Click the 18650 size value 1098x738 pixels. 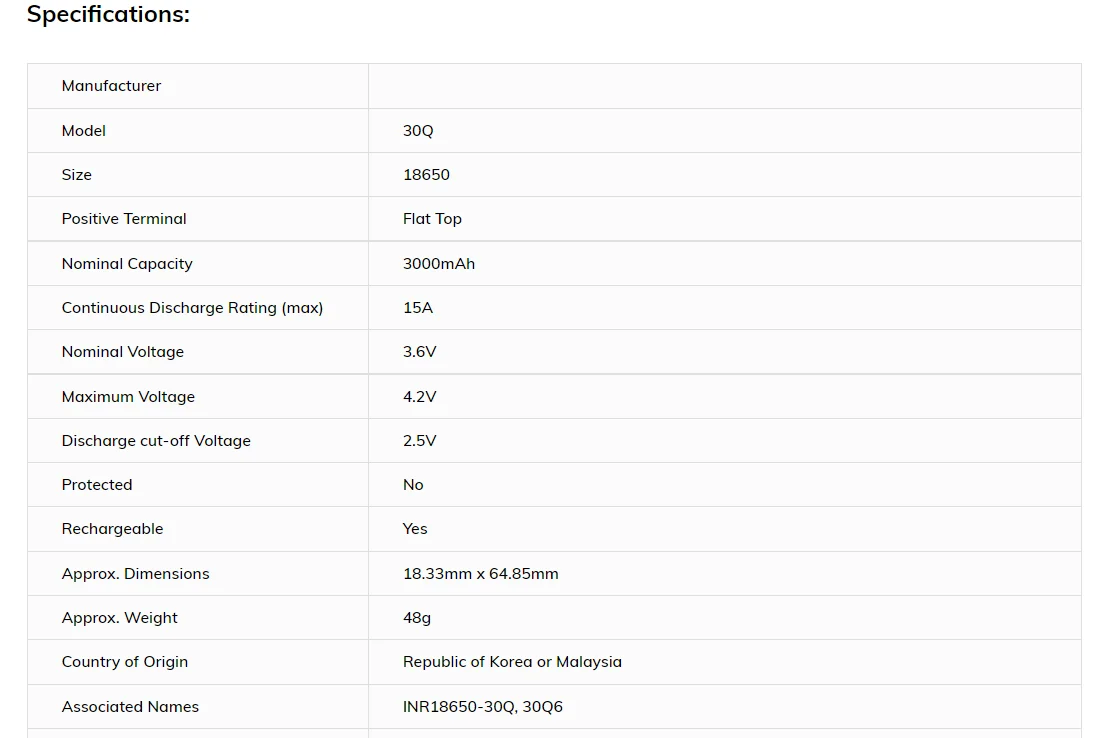click(x=426, y=175)
